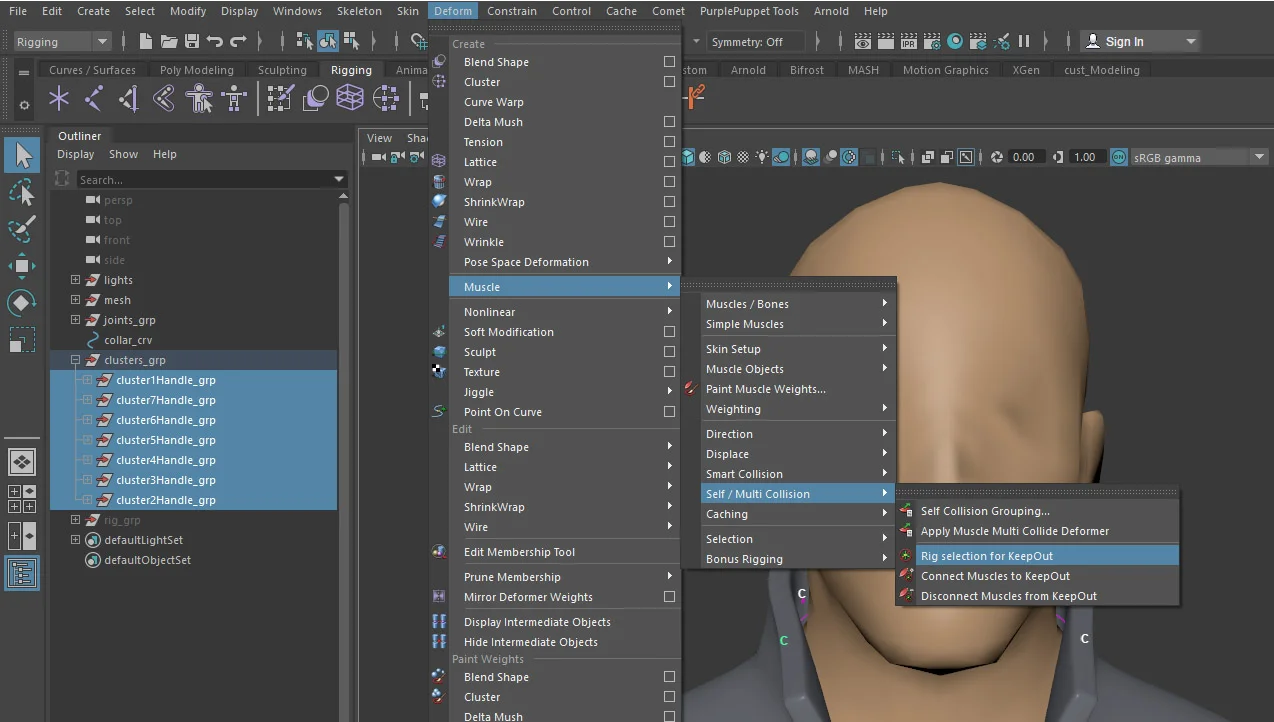This screenshot has width=1274, height=722.
Task: Open Delta Mush option box
Action: tap(670, 122)
